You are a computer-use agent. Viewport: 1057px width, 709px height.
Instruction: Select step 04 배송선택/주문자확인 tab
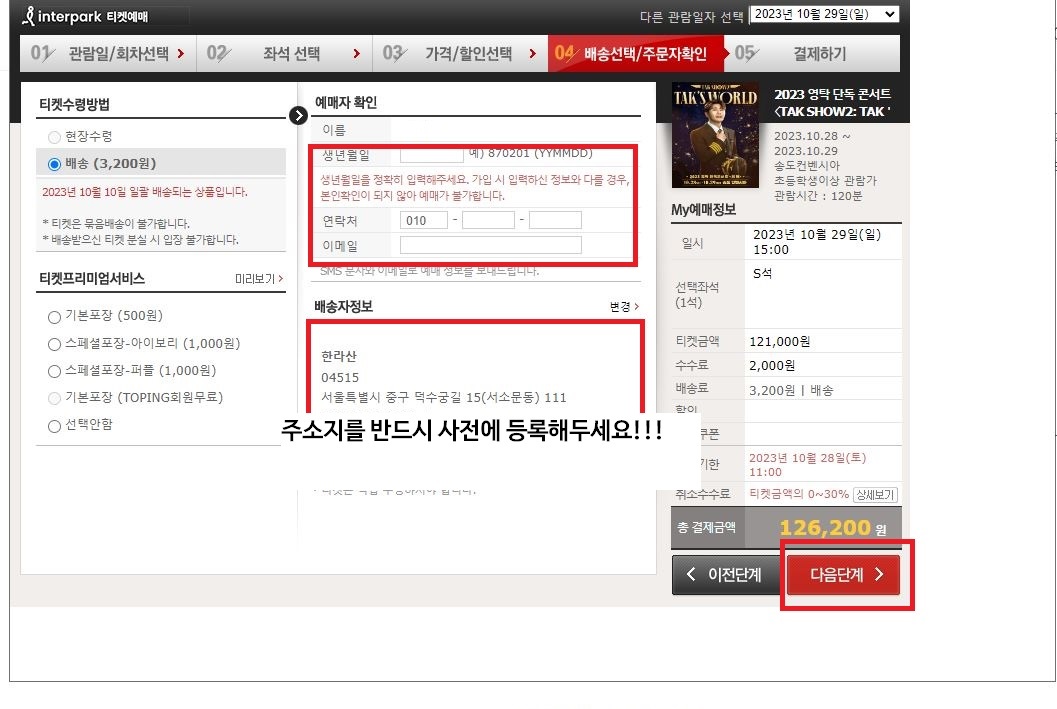pyautogui.click(x=636, y=53)
